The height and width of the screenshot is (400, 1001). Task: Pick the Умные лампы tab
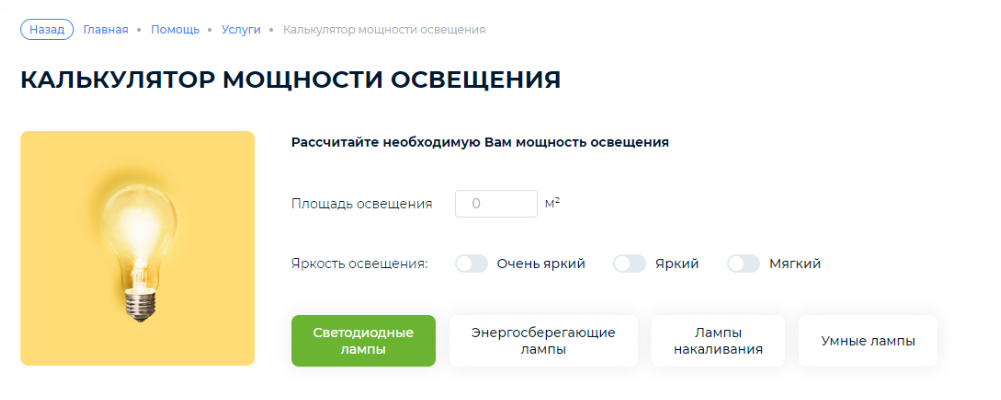(x=867, y=341)
